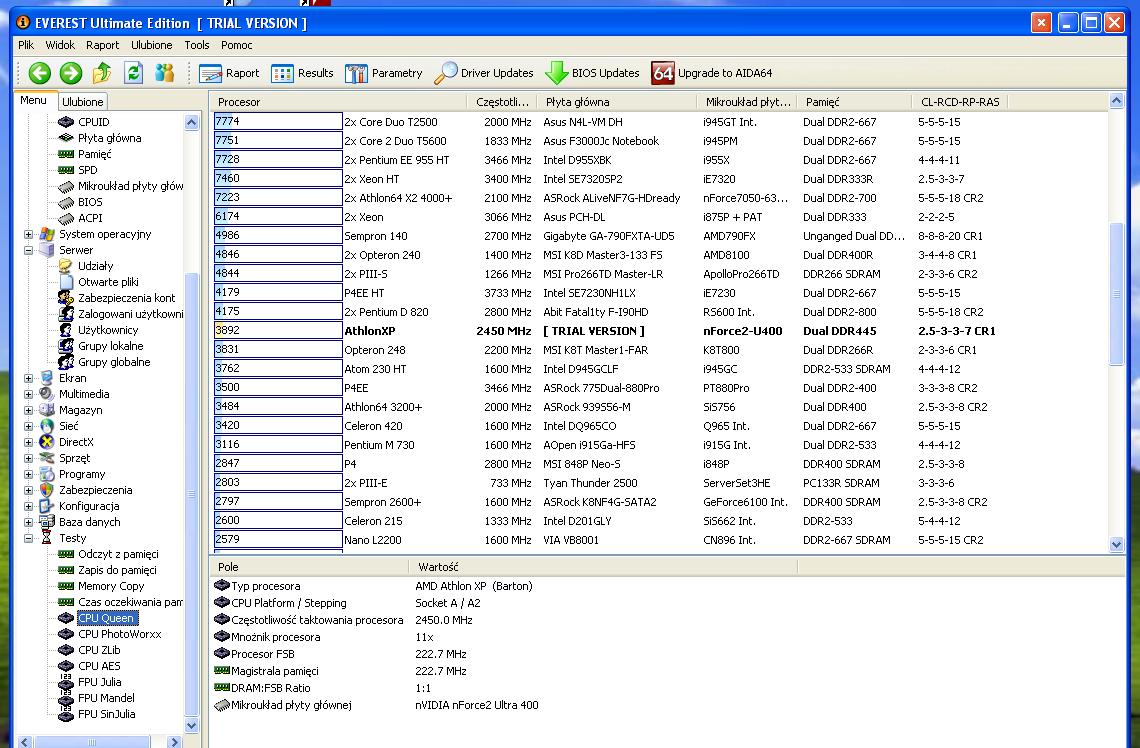Select Użytkownicy in the tree
This screenshot has height=748, width=1140.
click(108, 330)
